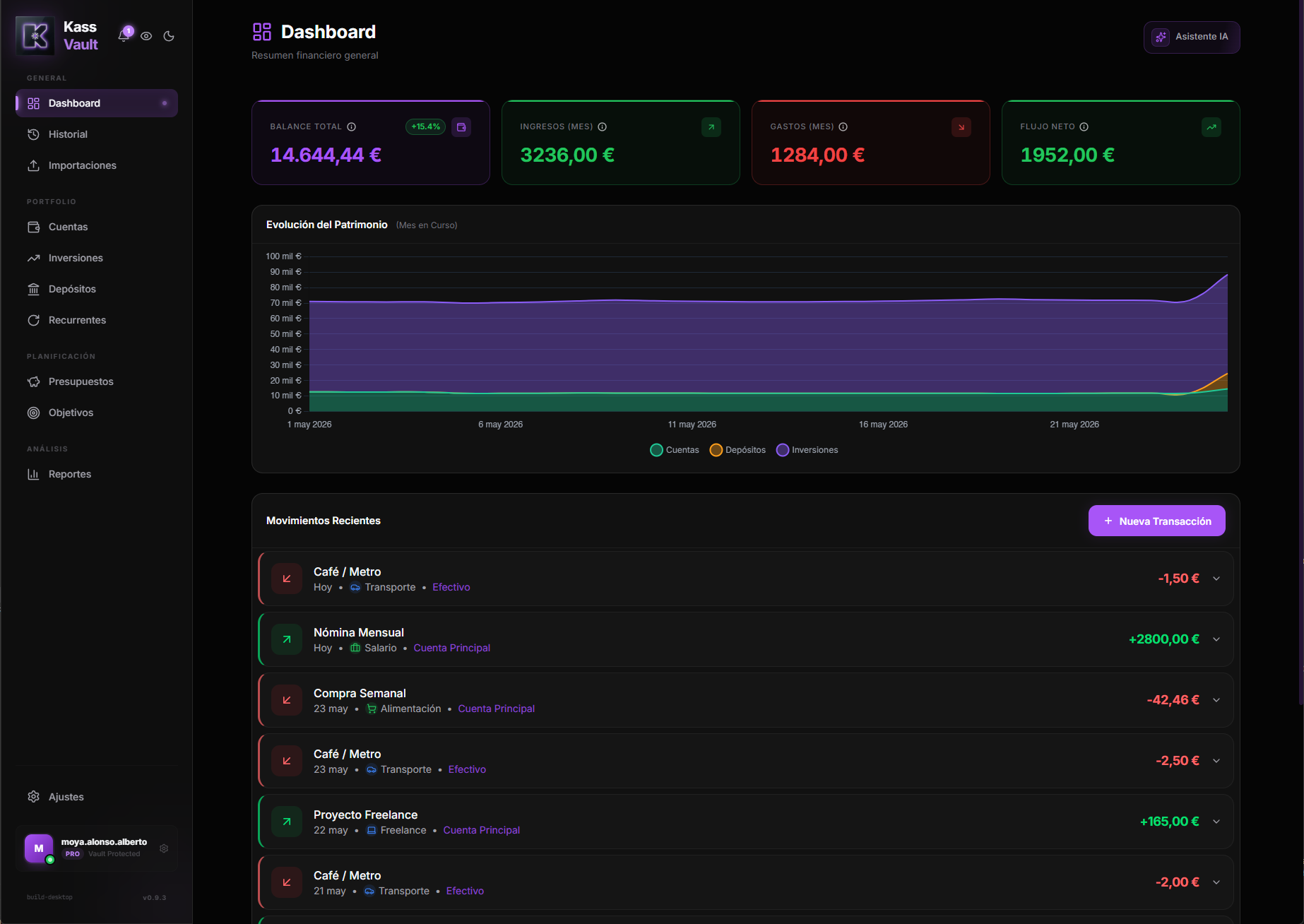The image size is (1304, 924).
Task: Go to Presupuestos section
Action: (x=97, y=381)
